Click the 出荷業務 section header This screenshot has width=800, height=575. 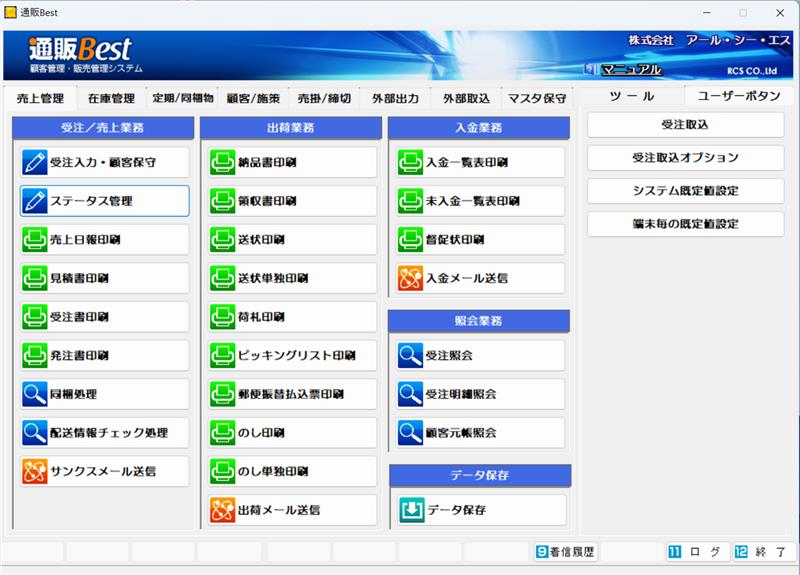(x=290, y=128)
